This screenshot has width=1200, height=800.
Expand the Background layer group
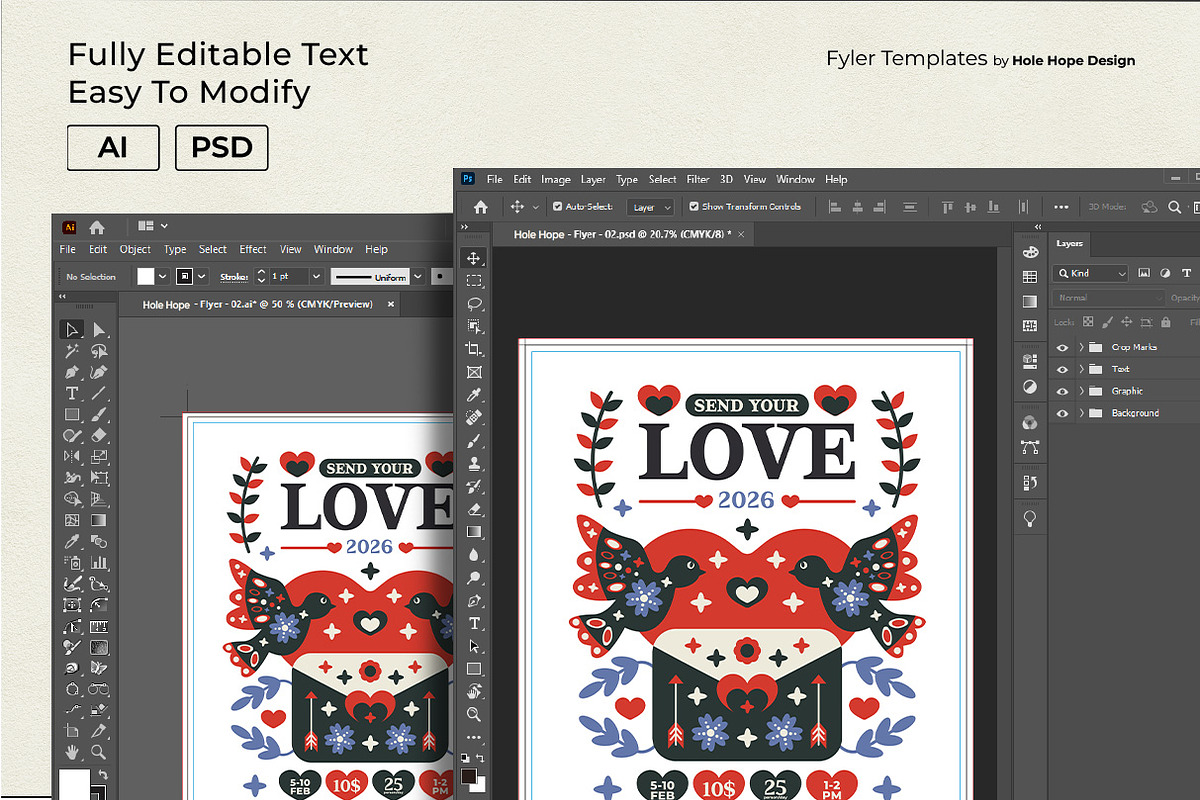click(1081, 413)
